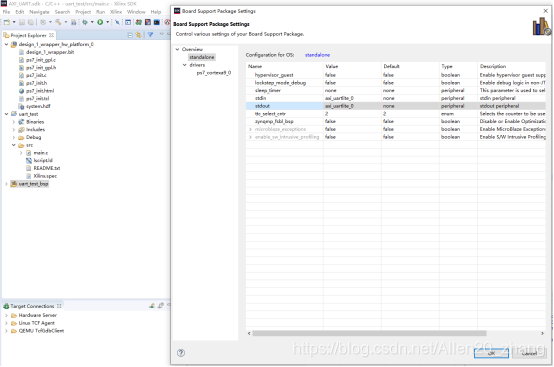Expand the Linux TCF Agent node
The image size is (554, 367).
coord(6,323)
